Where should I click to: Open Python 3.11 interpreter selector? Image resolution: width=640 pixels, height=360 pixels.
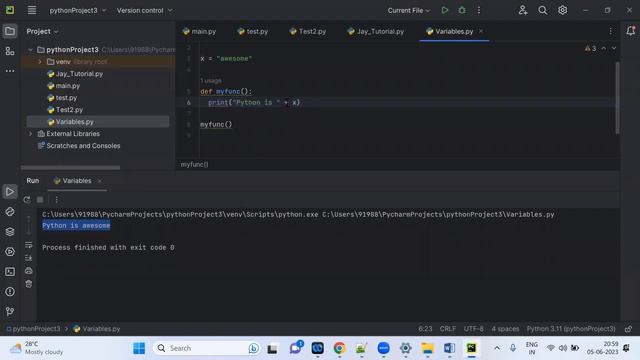point(571,329)
